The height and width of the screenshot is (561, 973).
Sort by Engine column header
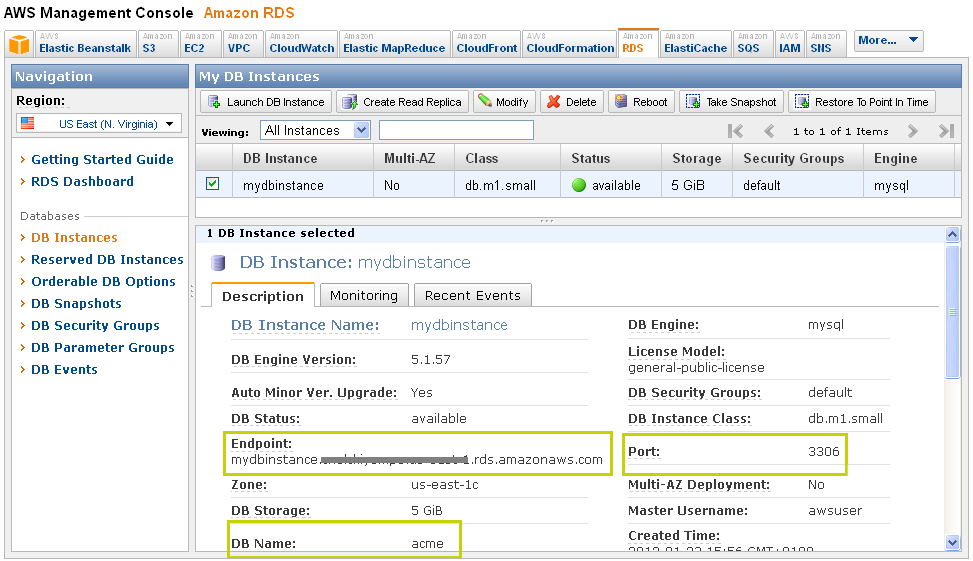pos(908,158)
